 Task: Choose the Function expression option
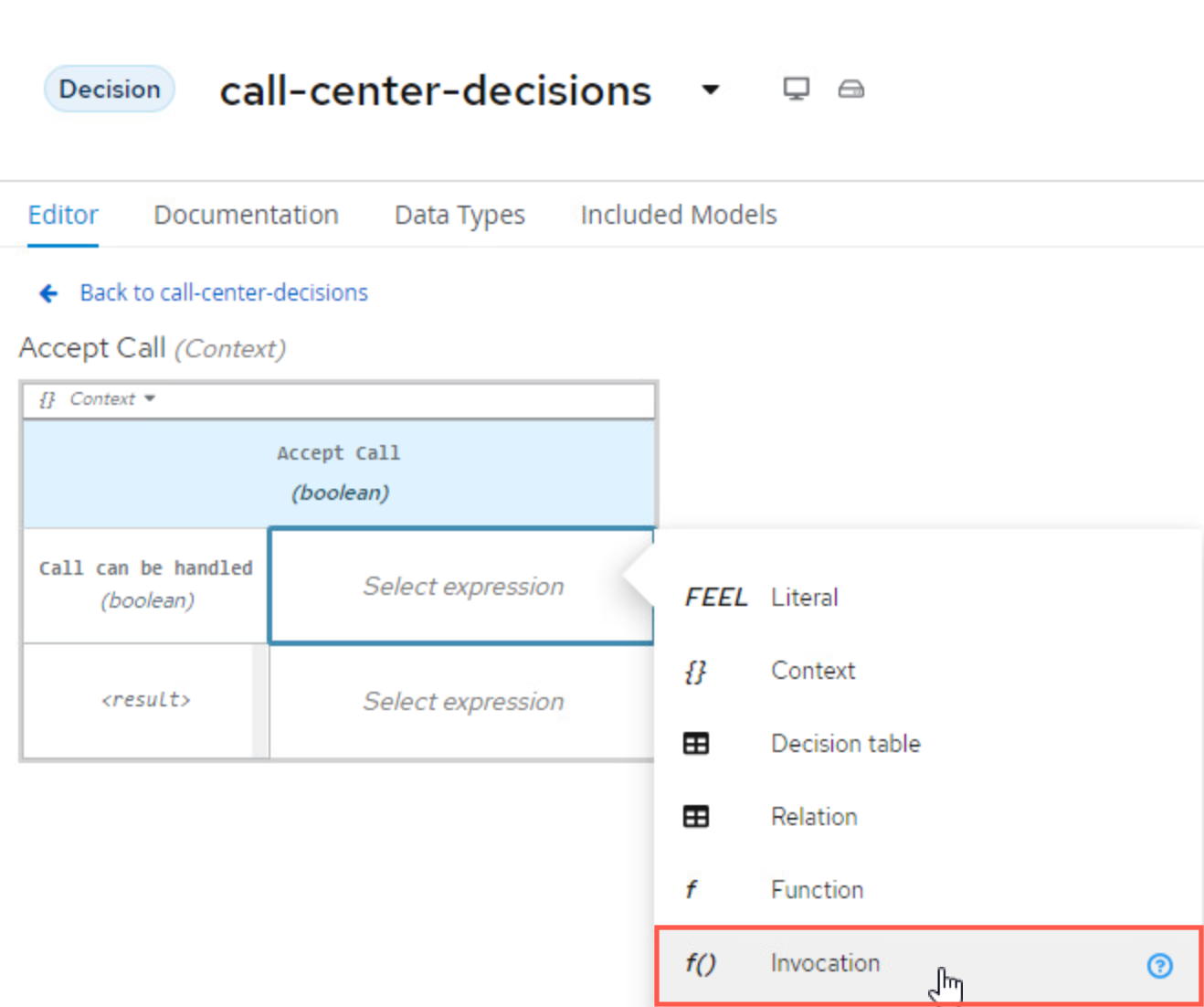tap(929, 890)
